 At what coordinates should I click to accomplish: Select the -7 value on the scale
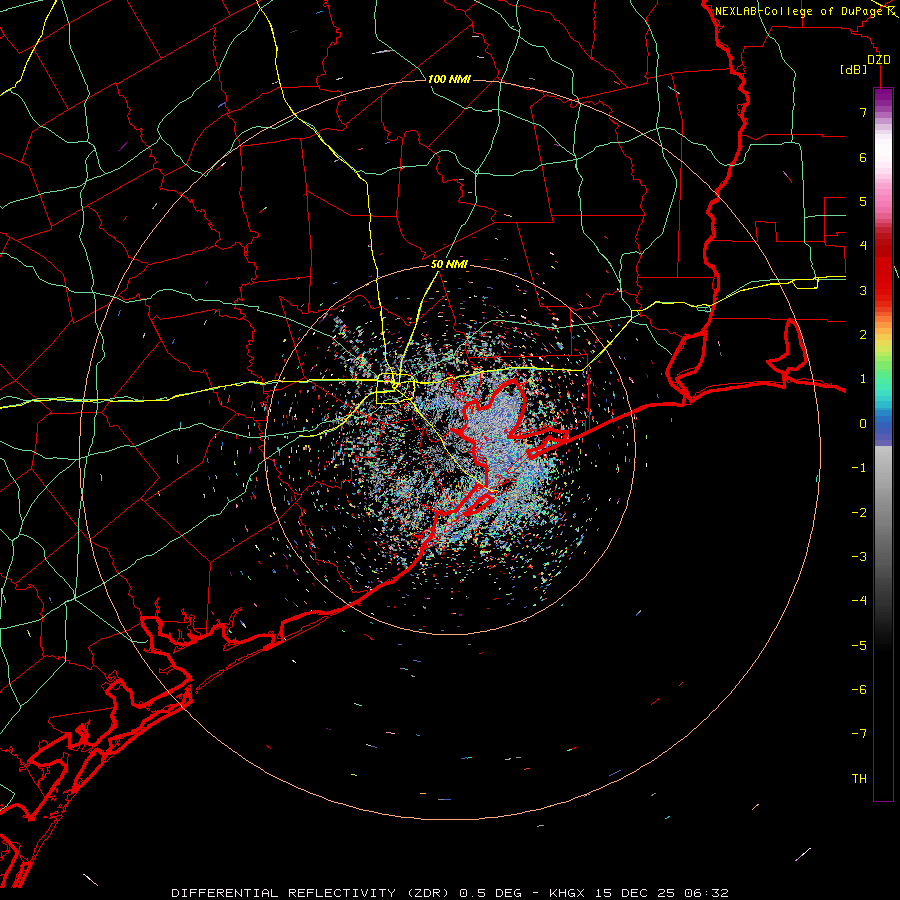(859, 734)
